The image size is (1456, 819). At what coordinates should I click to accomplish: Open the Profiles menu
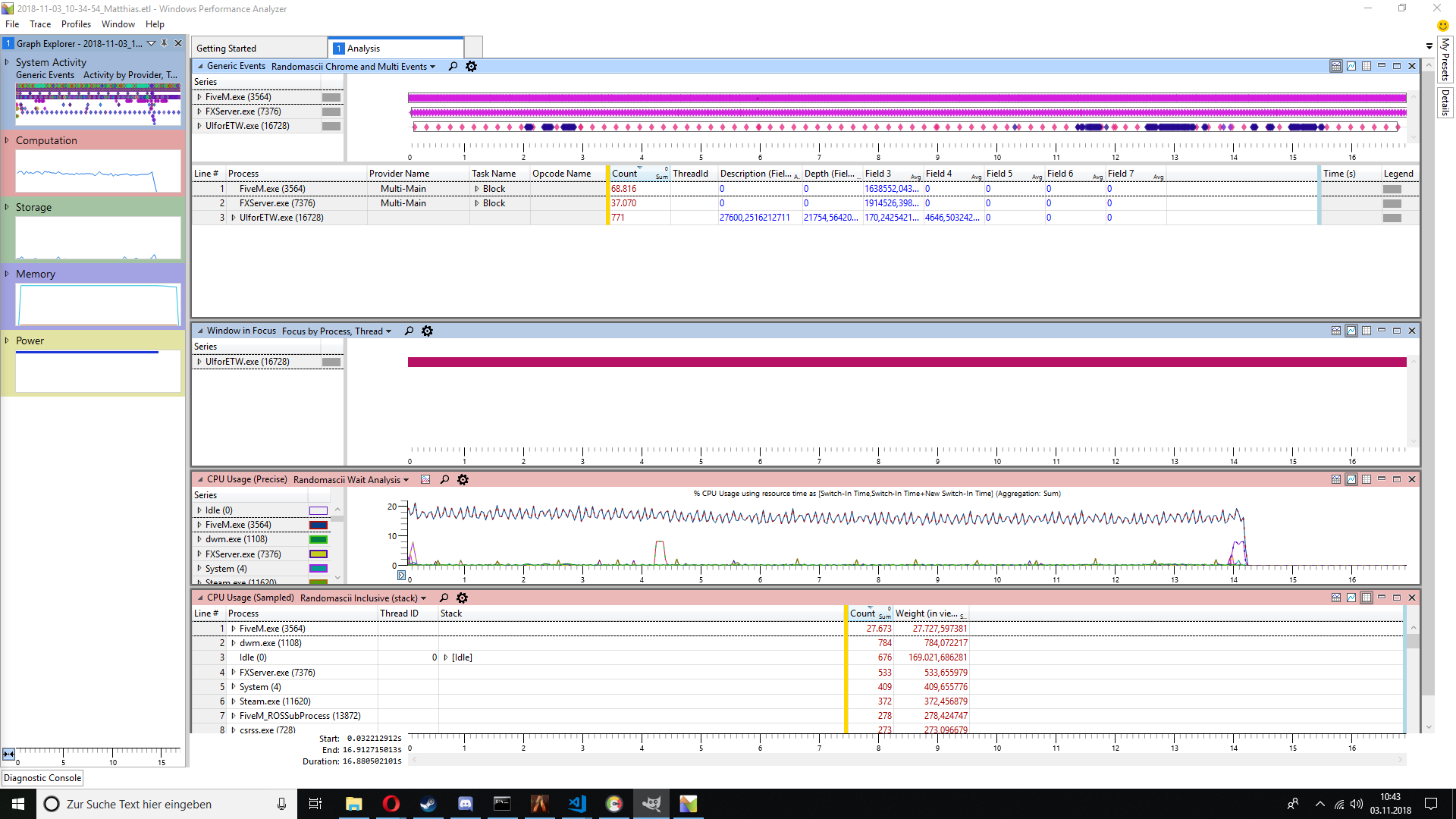coord(76,24)
